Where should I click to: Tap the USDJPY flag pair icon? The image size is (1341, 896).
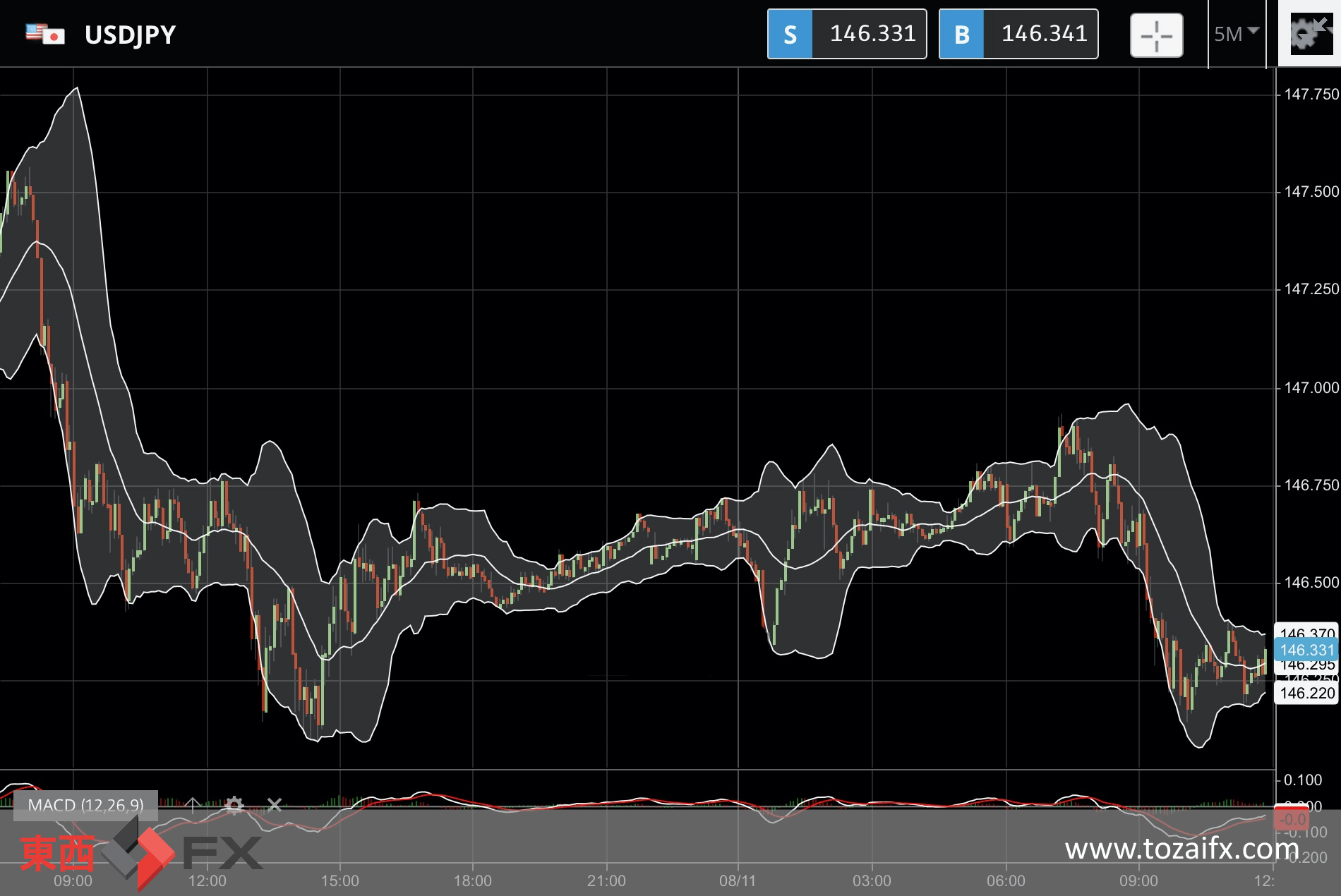(45, 34)
